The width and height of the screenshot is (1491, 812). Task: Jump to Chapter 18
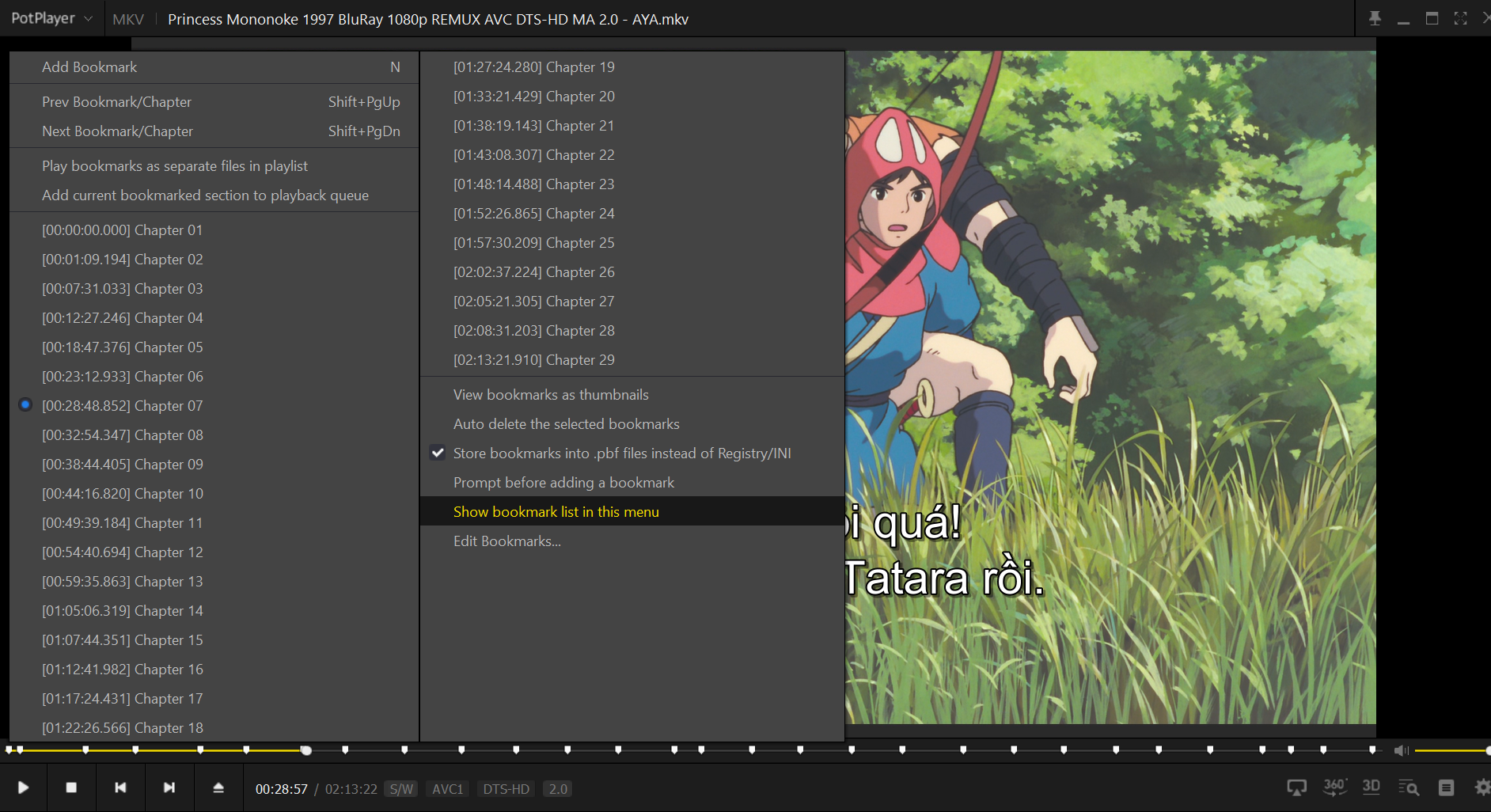pyautogui.click(x=214, y=728)
